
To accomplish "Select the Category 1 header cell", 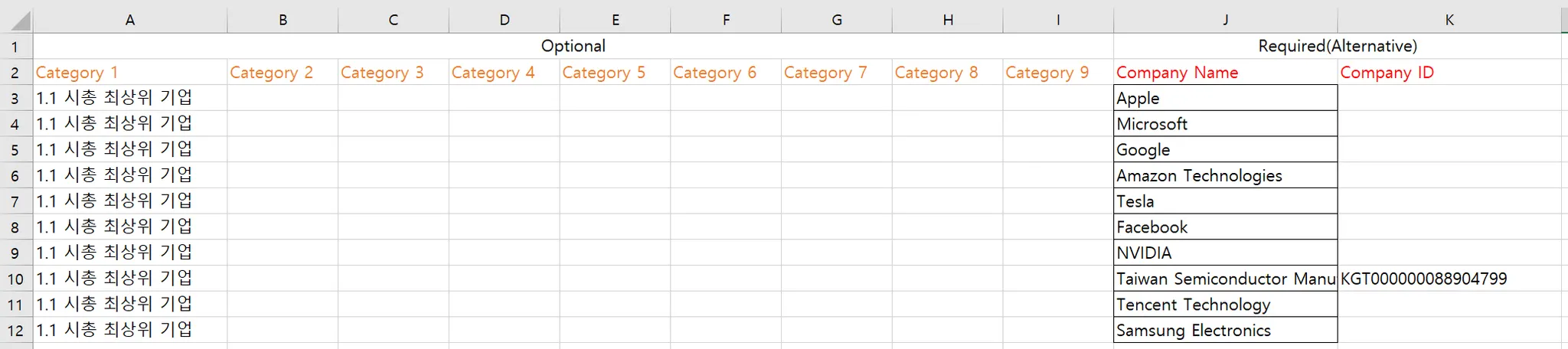I will (x=130, y=73).
